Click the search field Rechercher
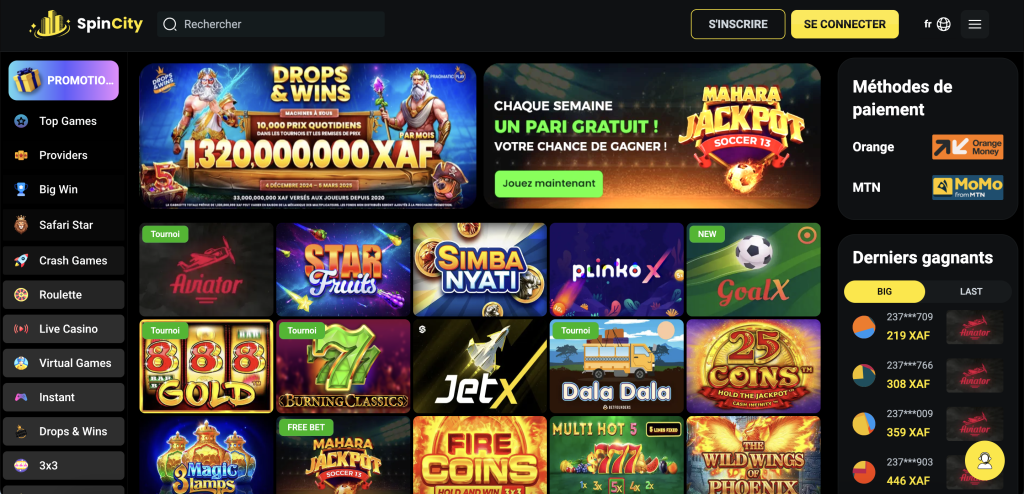 271,24
